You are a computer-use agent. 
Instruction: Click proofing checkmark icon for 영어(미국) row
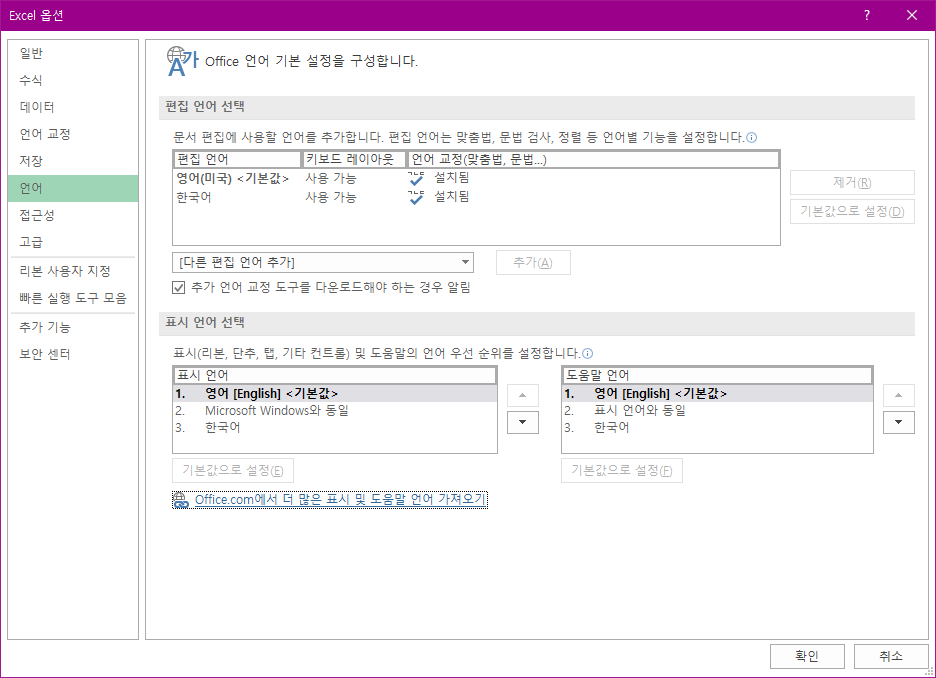(x=416, y=178)
